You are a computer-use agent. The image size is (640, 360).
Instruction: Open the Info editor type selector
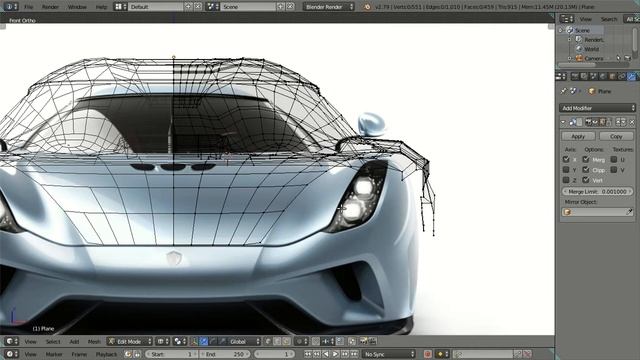pyautogui.click(x=11, y=7)
